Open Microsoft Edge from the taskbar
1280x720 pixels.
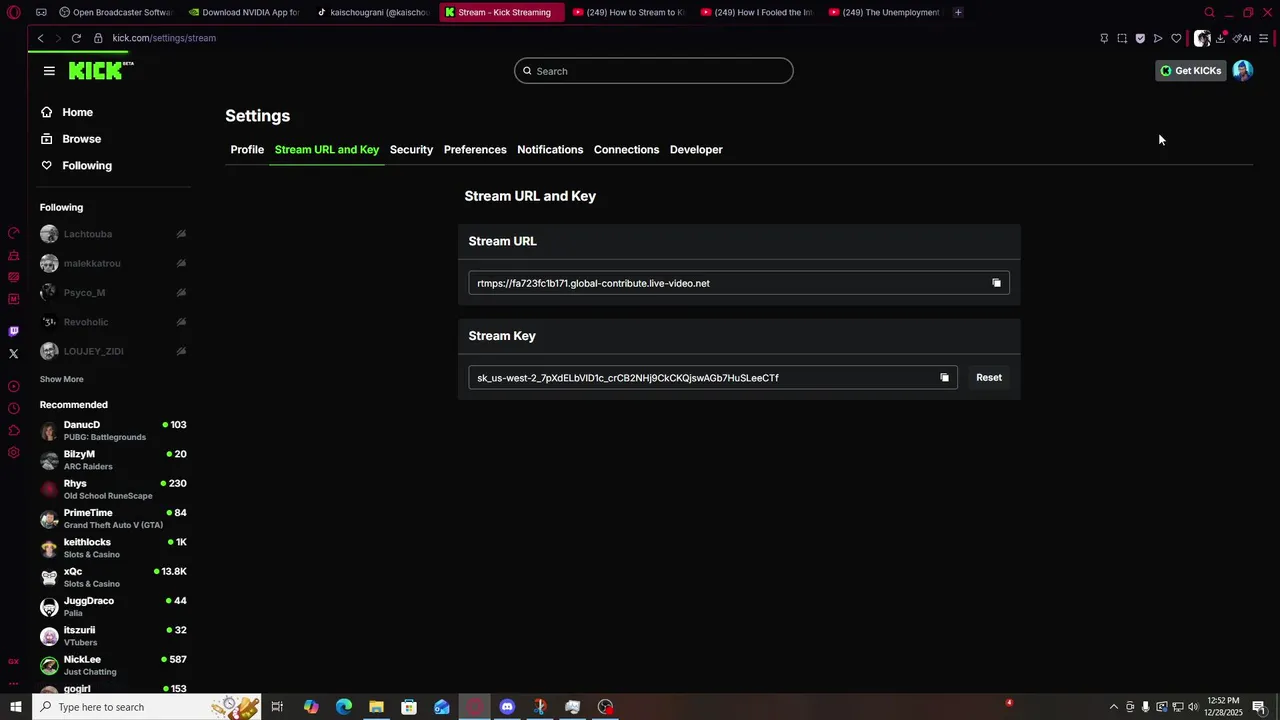point(344,707)
